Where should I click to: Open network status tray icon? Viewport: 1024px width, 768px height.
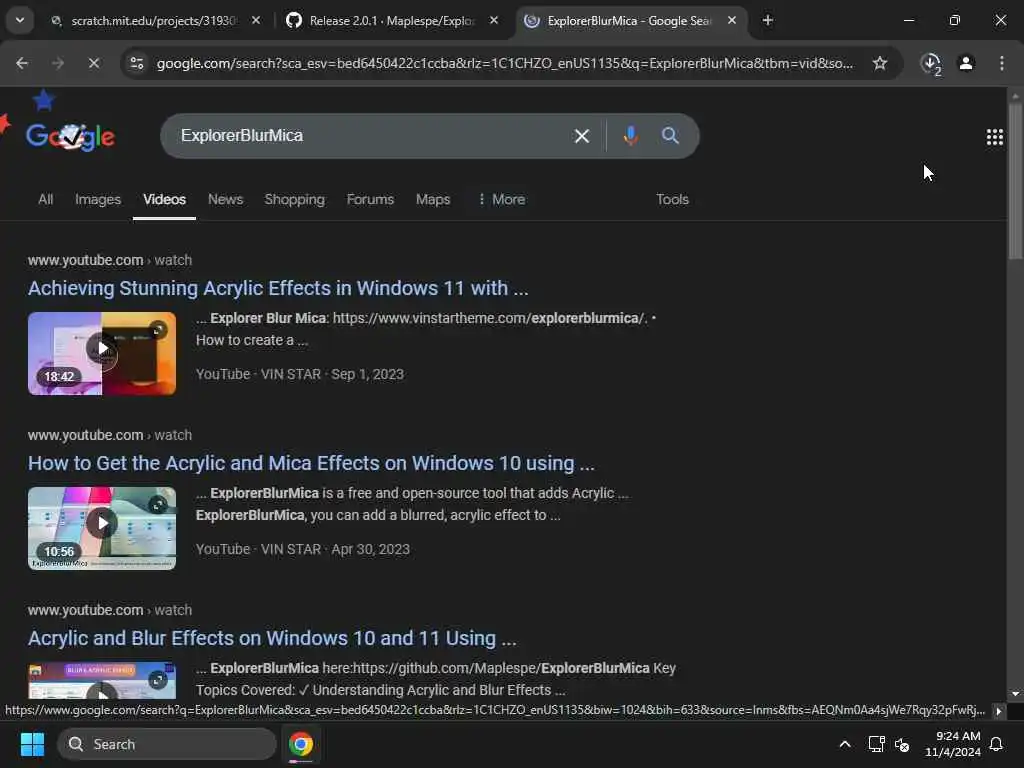click(x=876, y=744)
